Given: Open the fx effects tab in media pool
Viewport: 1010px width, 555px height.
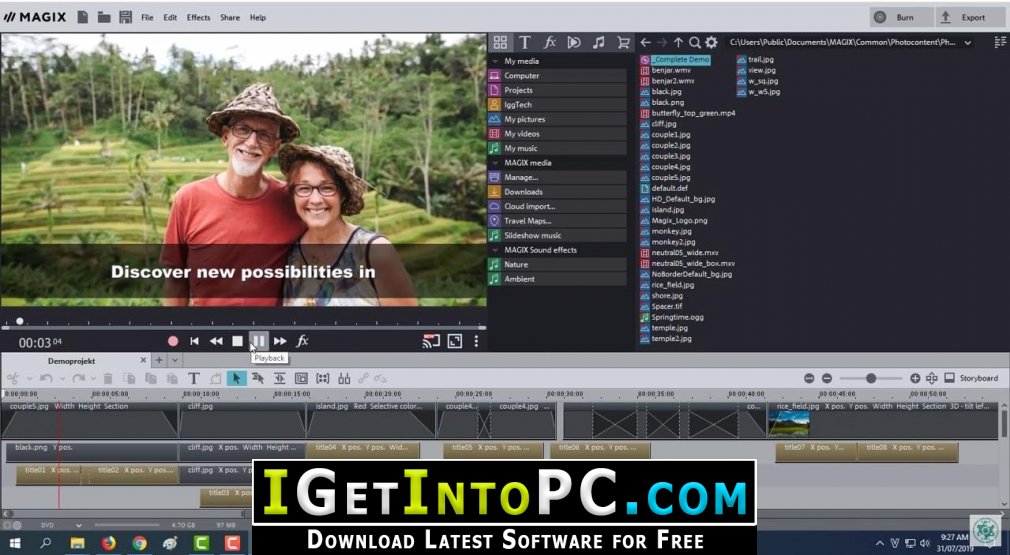Looking at the screenshot, I should 549,42.
